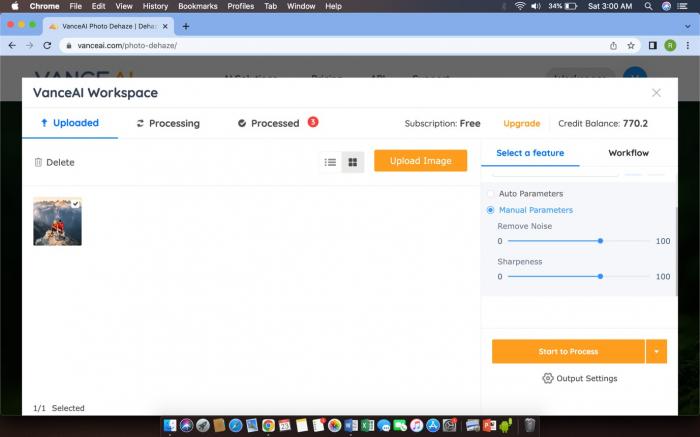This screenshot has height=437, width=700.
Task: Click the feature panel scrollbar
Action: click(x=676, y=251)
